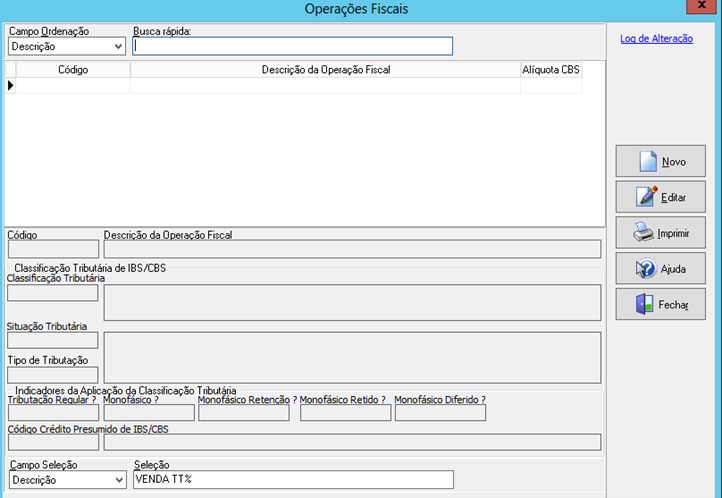Open the Campo Ordenação dropdown
The height and width of the screenshot is (498, 722).
[x=119, y=46]
